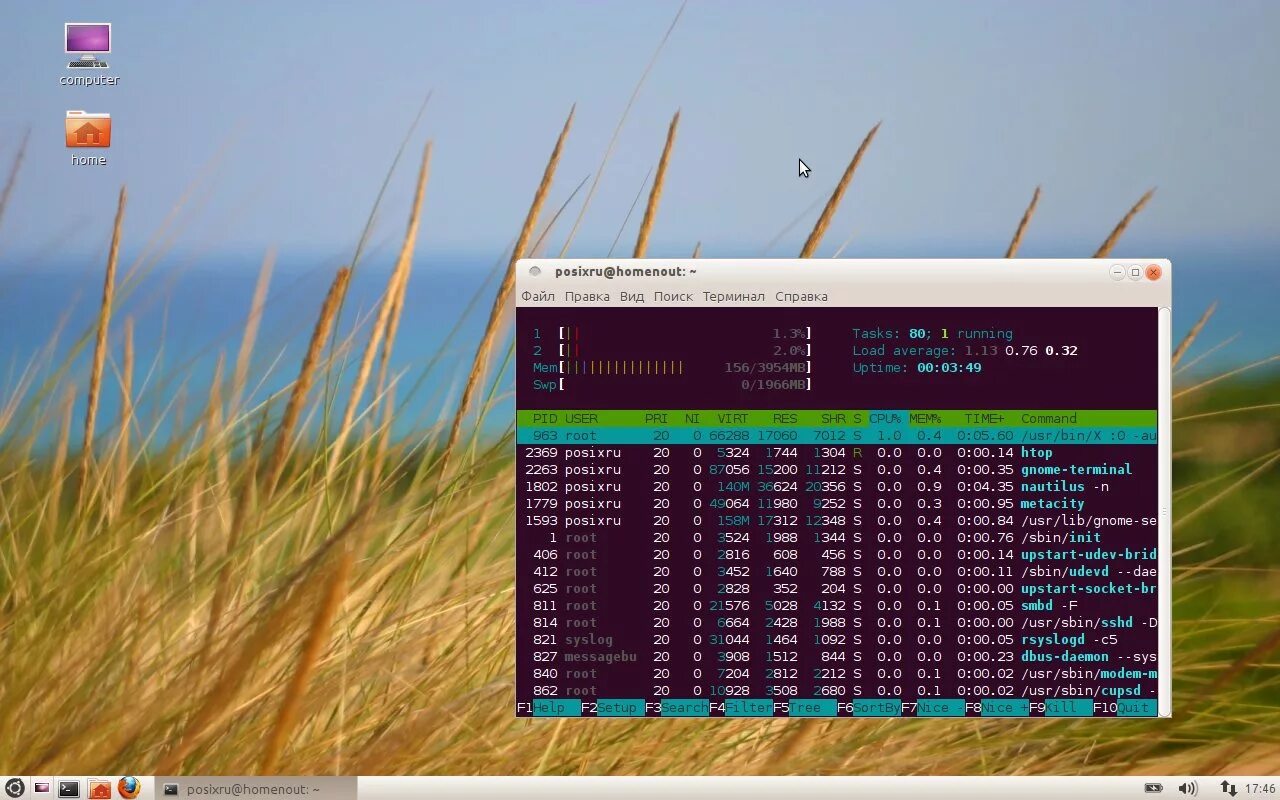1280x800 pixels.
Task: Open the Ubuntu start menu button
Action: coord(14,788)
